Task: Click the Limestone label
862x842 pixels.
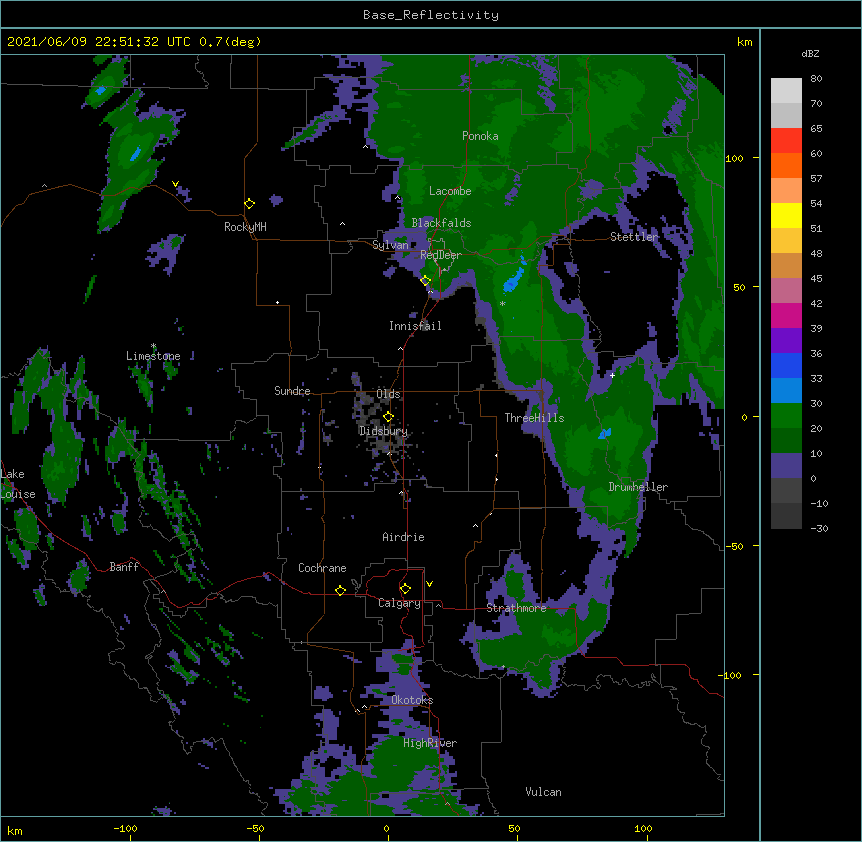Action: tap(153, 356)
